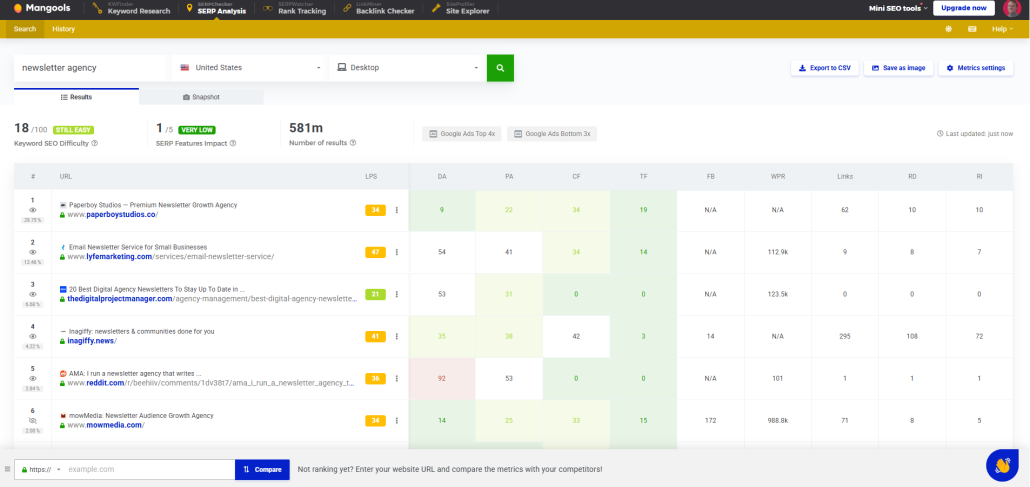This screenshot has height=487, width=1030.
Task: Expand the Mini SEO tools menu
Action: click(x=898, y=9)
